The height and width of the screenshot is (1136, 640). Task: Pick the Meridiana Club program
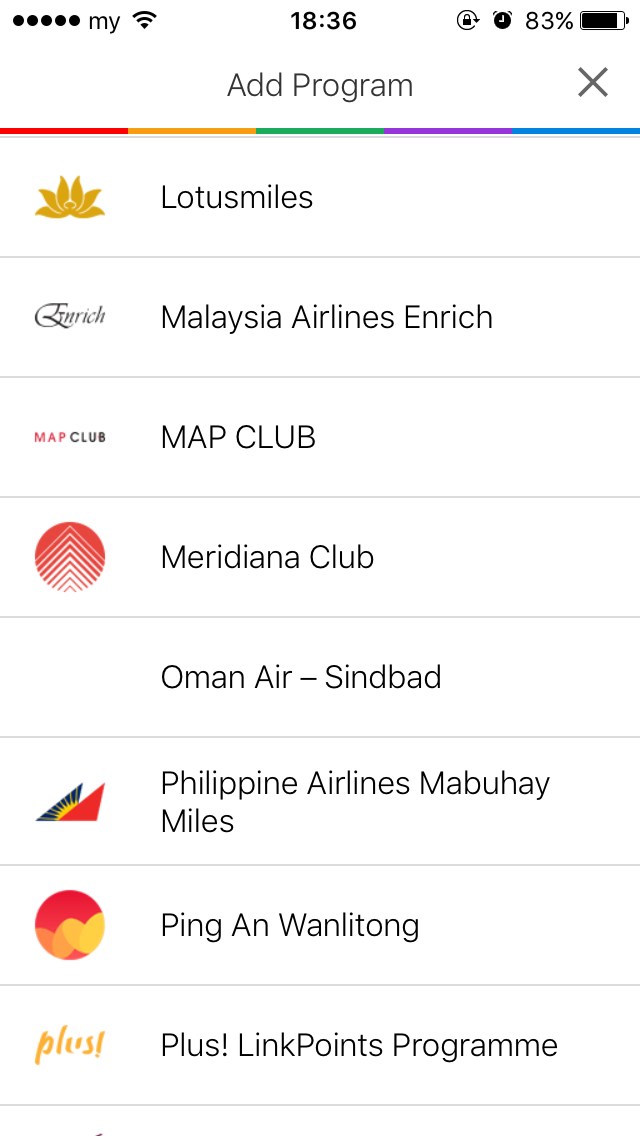click(267, 557)
